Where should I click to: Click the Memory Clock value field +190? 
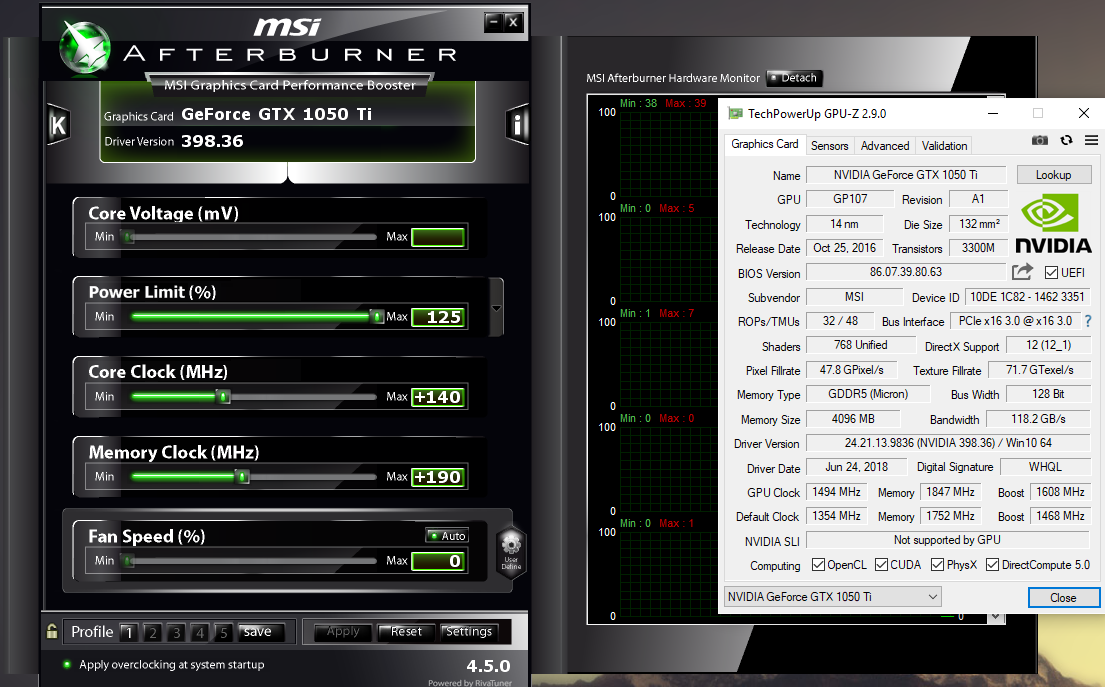(438, 477)
